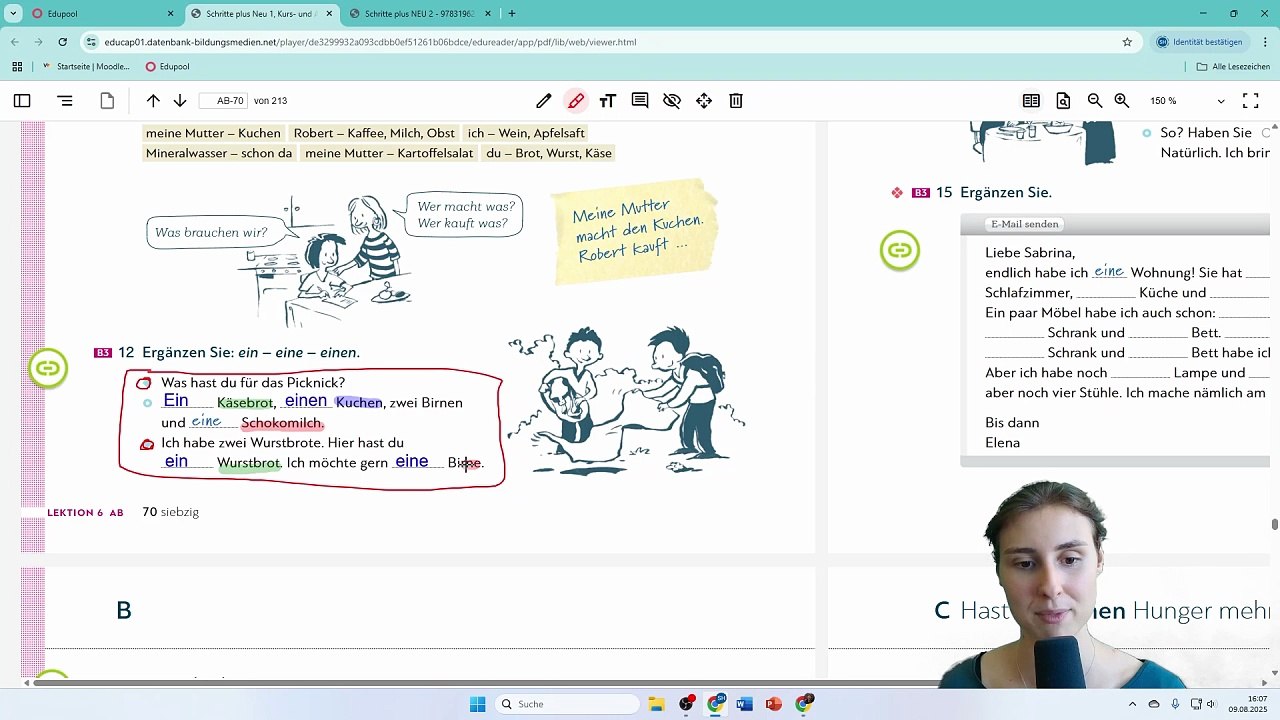Enter fullscreen mode
This screenshot has width=1280, height=720.
coord(1250,101)
